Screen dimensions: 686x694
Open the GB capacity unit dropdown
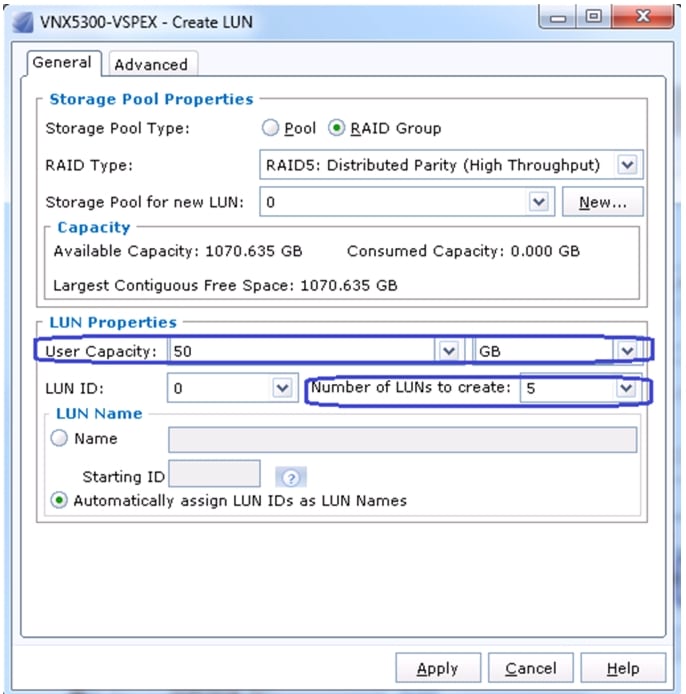[627, 351]
